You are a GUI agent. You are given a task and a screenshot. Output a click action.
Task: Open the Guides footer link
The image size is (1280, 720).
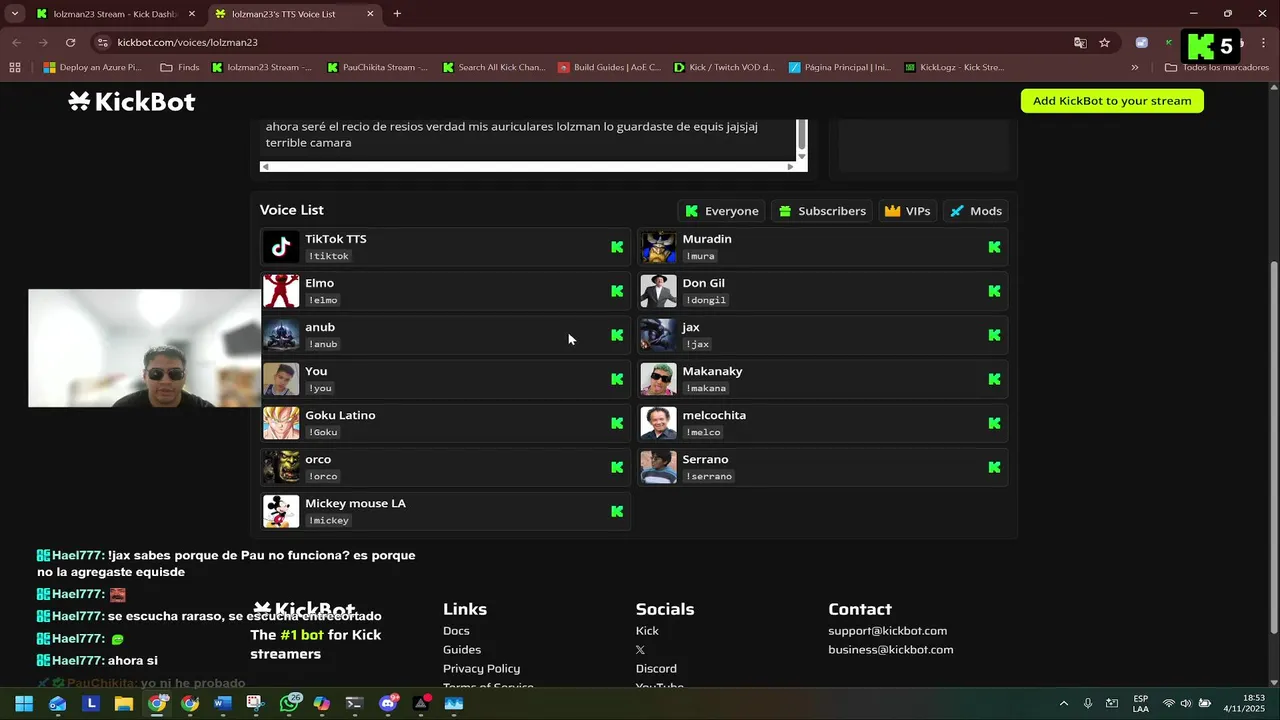(x=462, y=650)
